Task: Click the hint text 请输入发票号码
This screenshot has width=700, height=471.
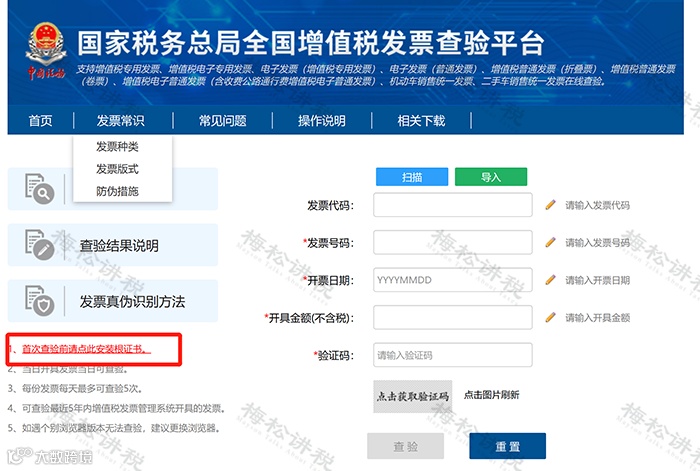Action: [597, 243]
